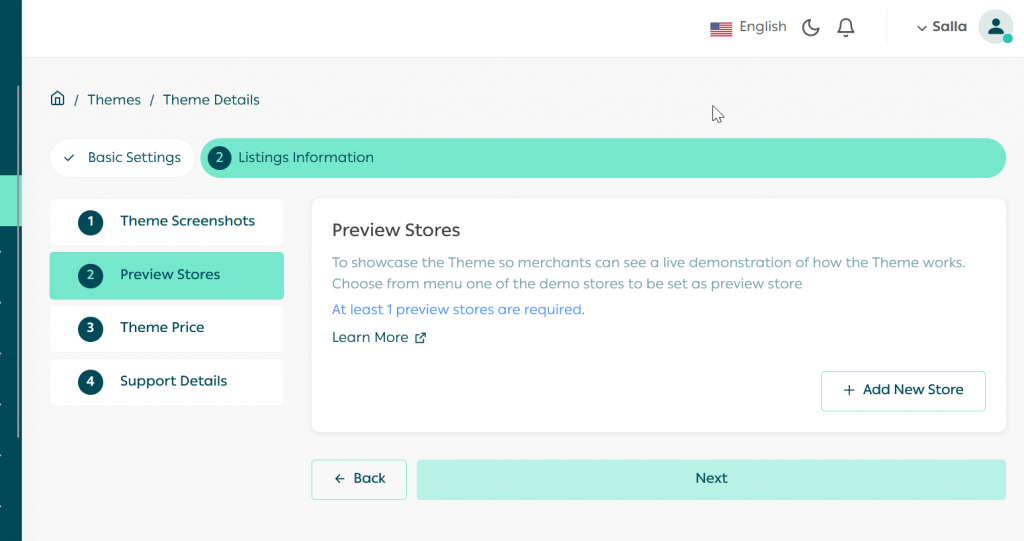This screenshot has height=541, width=1024.
Task: Click the external link icon beside Learn More
Action: 421,338
